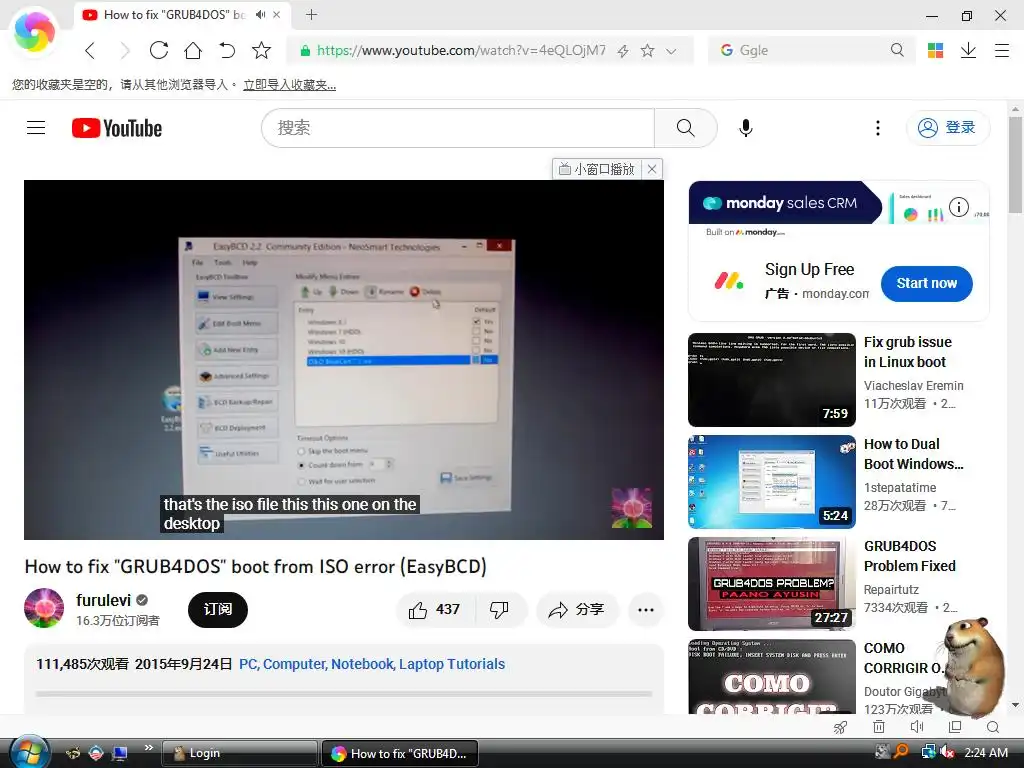Viewport: 1024px width, 768px height.
Task: Click the import favorites now link
Action: pos(289,85)
